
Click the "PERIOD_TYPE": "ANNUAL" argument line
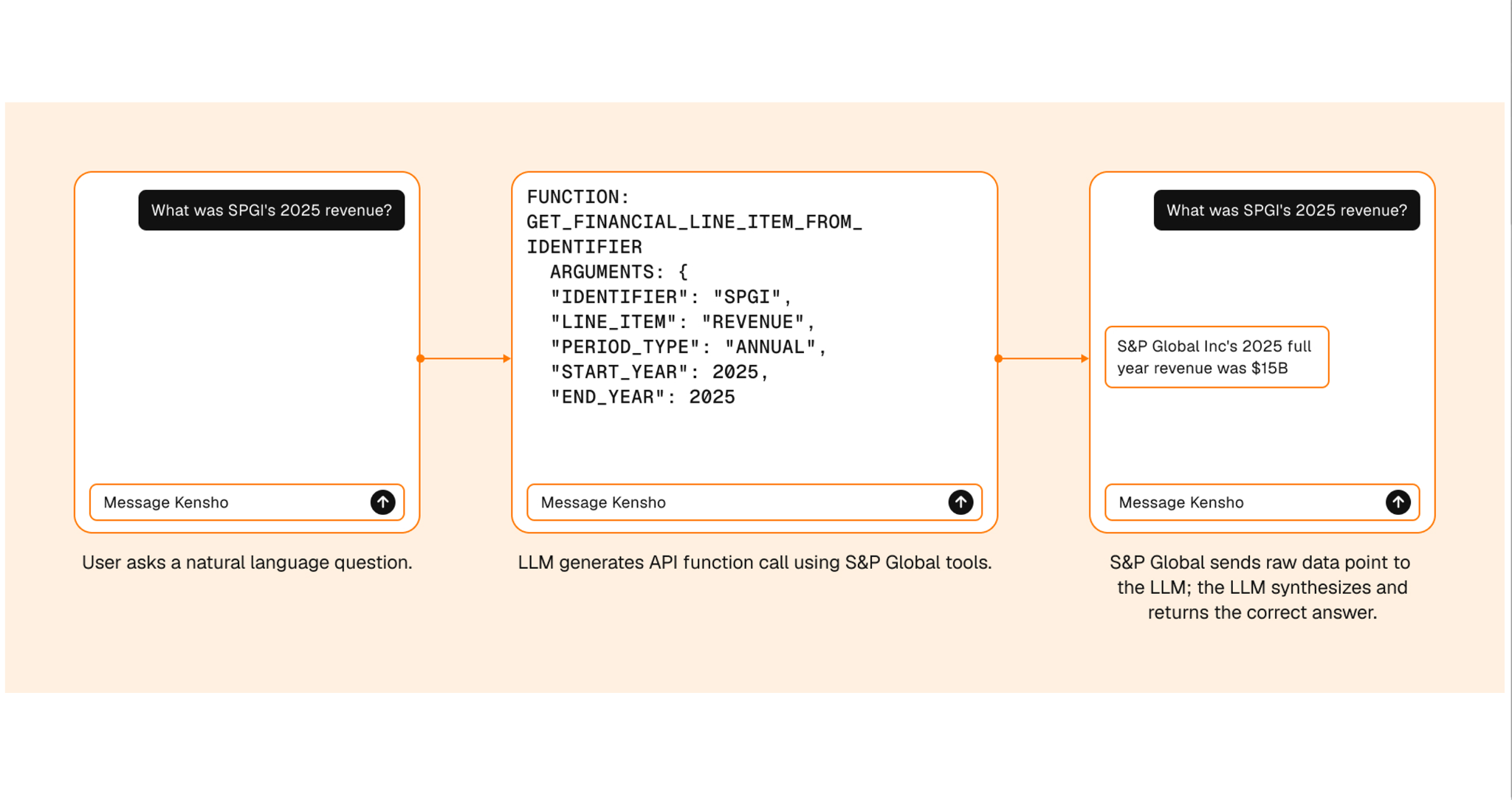(x=689, y=347)
